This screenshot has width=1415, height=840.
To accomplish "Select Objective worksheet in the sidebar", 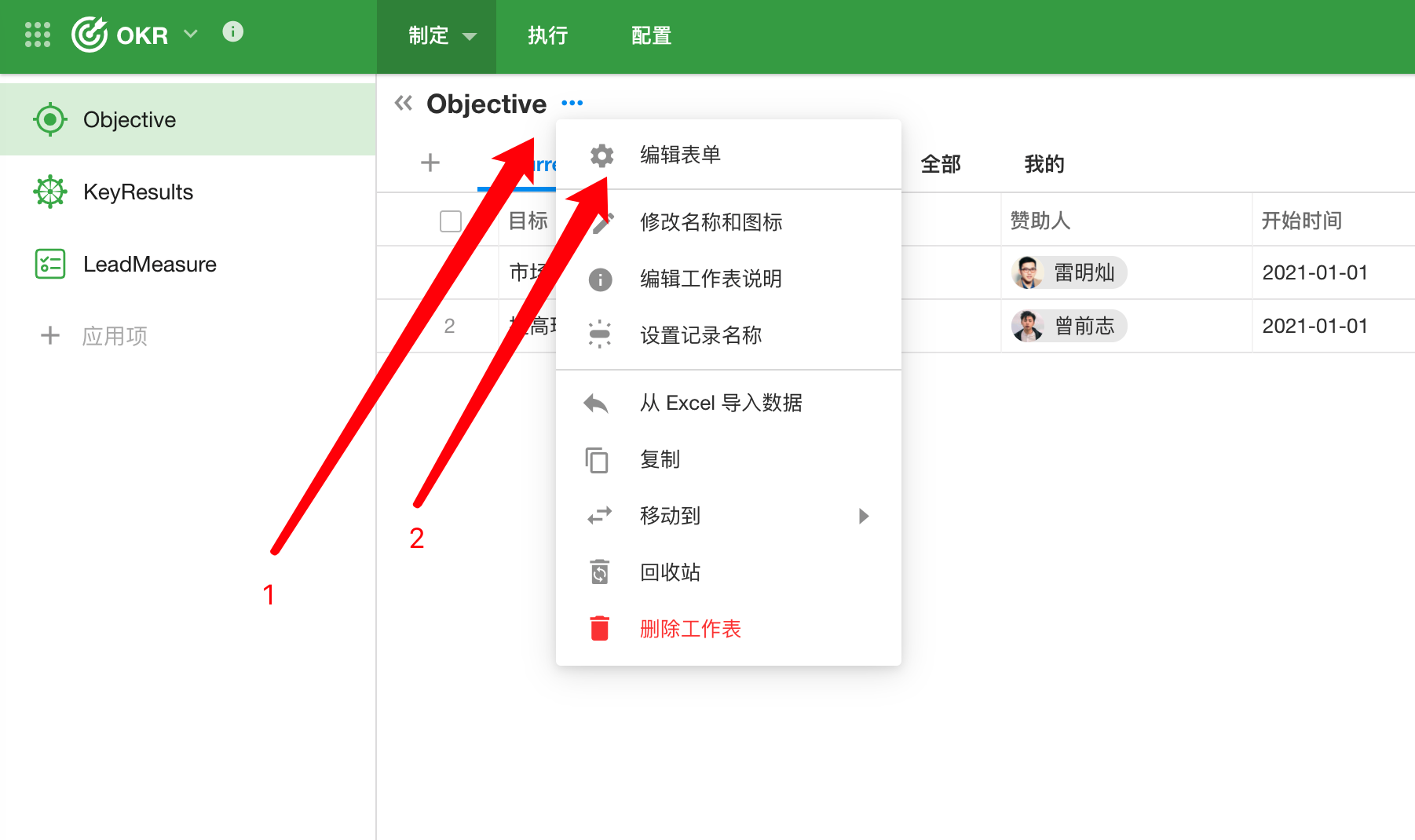I will pyautogui.click(x=188, y=119).
